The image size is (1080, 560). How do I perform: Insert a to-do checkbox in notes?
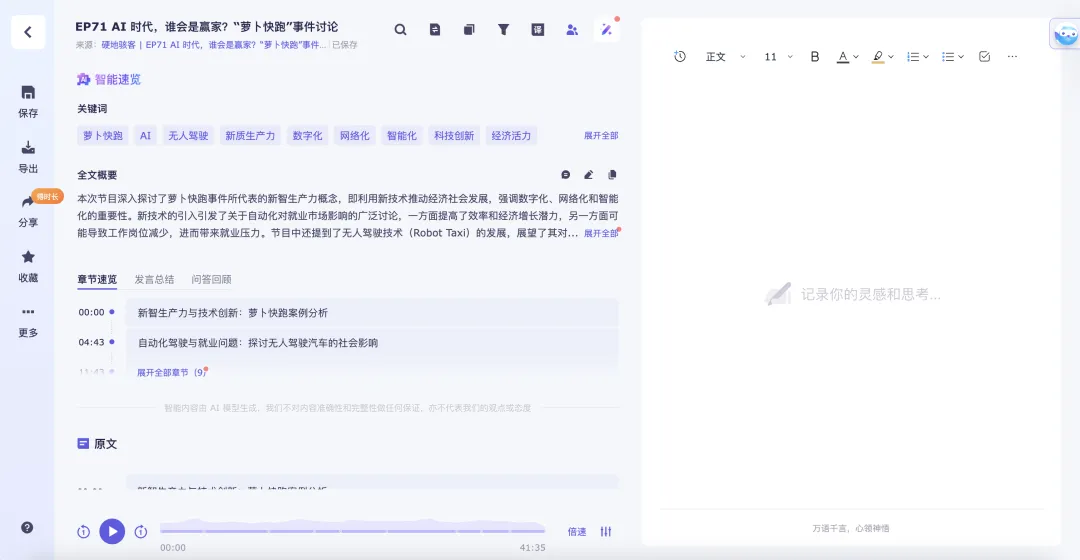point(984,56)
